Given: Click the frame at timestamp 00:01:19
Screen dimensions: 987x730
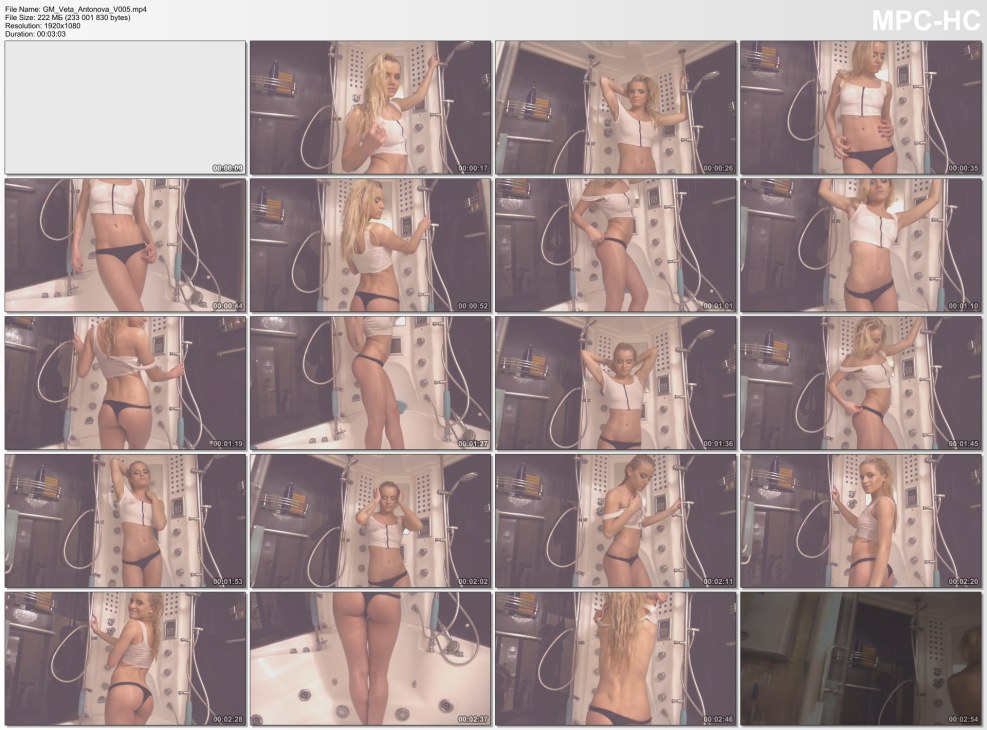Looking at the screenshot, I should click(125, 382).
